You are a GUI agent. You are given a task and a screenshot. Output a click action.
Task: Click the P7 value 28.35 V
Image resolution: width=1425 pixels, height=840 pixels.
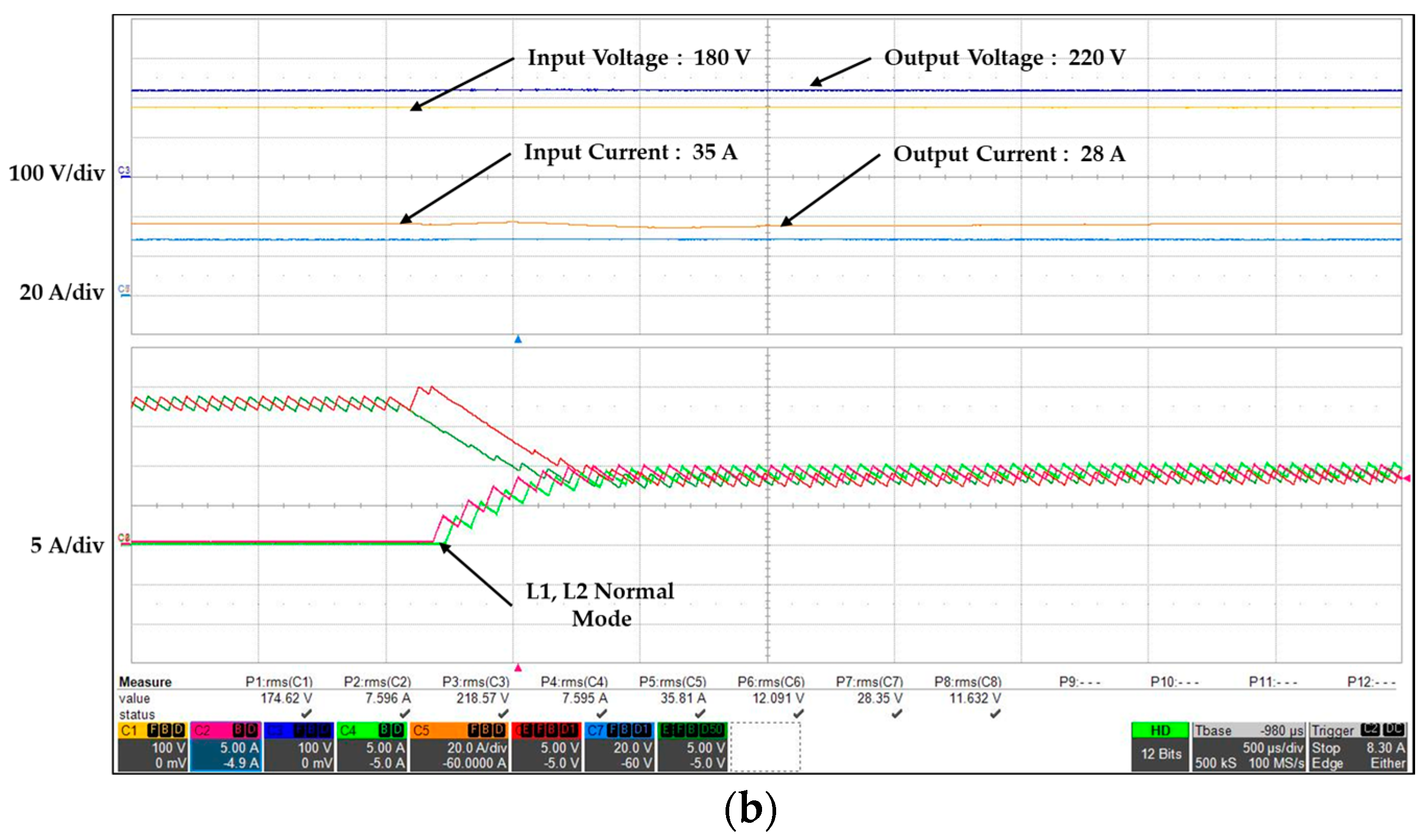879,699
